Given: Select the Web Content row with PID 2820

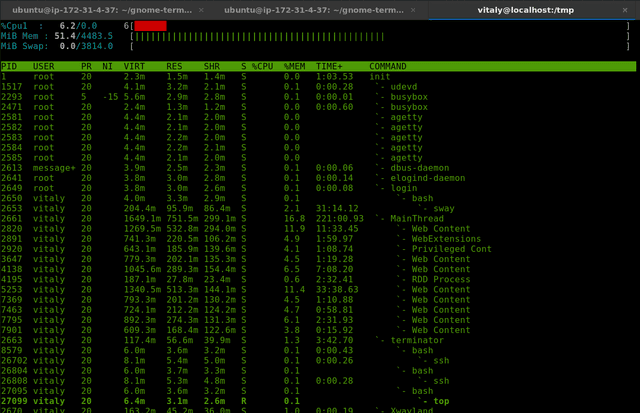Looking at the screenshot, I should [x=318, y=229].
